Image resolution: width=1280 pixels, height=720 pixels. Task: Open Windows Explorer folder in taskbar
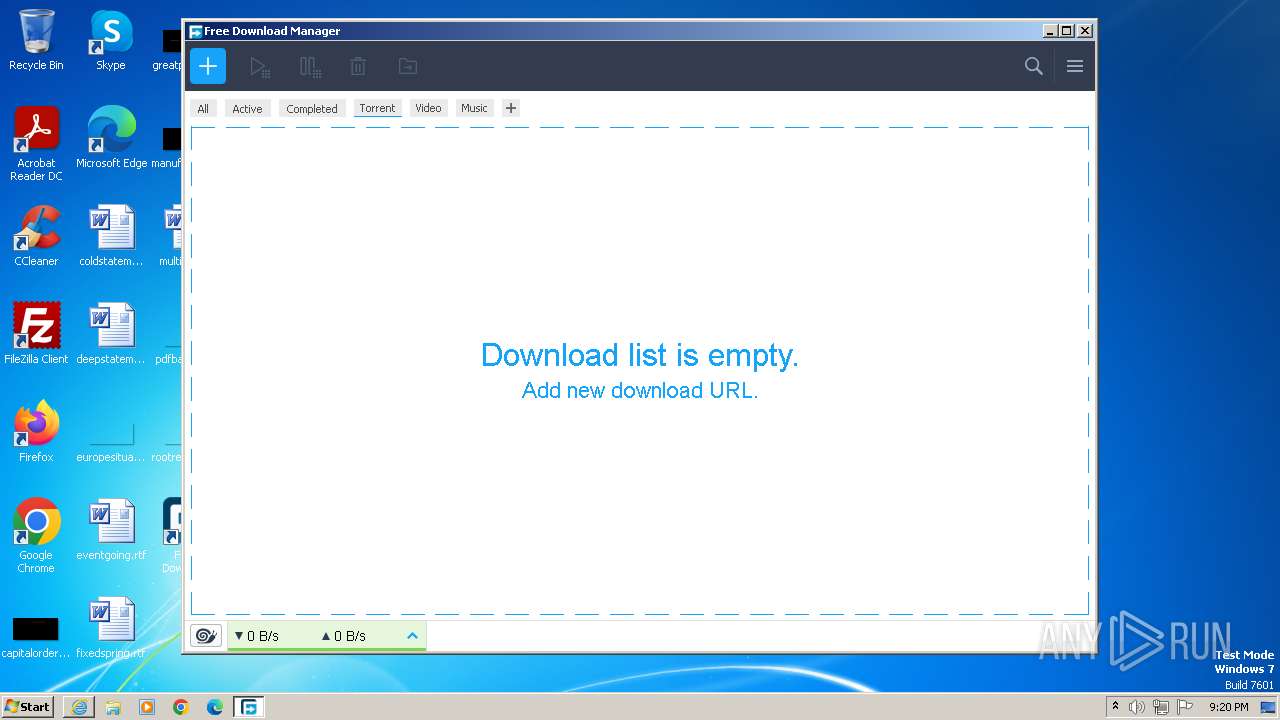tap(113, 707)
